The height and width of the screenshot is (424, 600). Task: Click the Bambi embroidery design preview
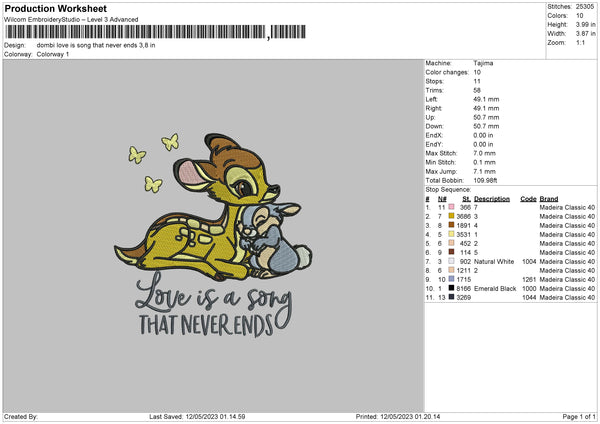coord(213,235)
